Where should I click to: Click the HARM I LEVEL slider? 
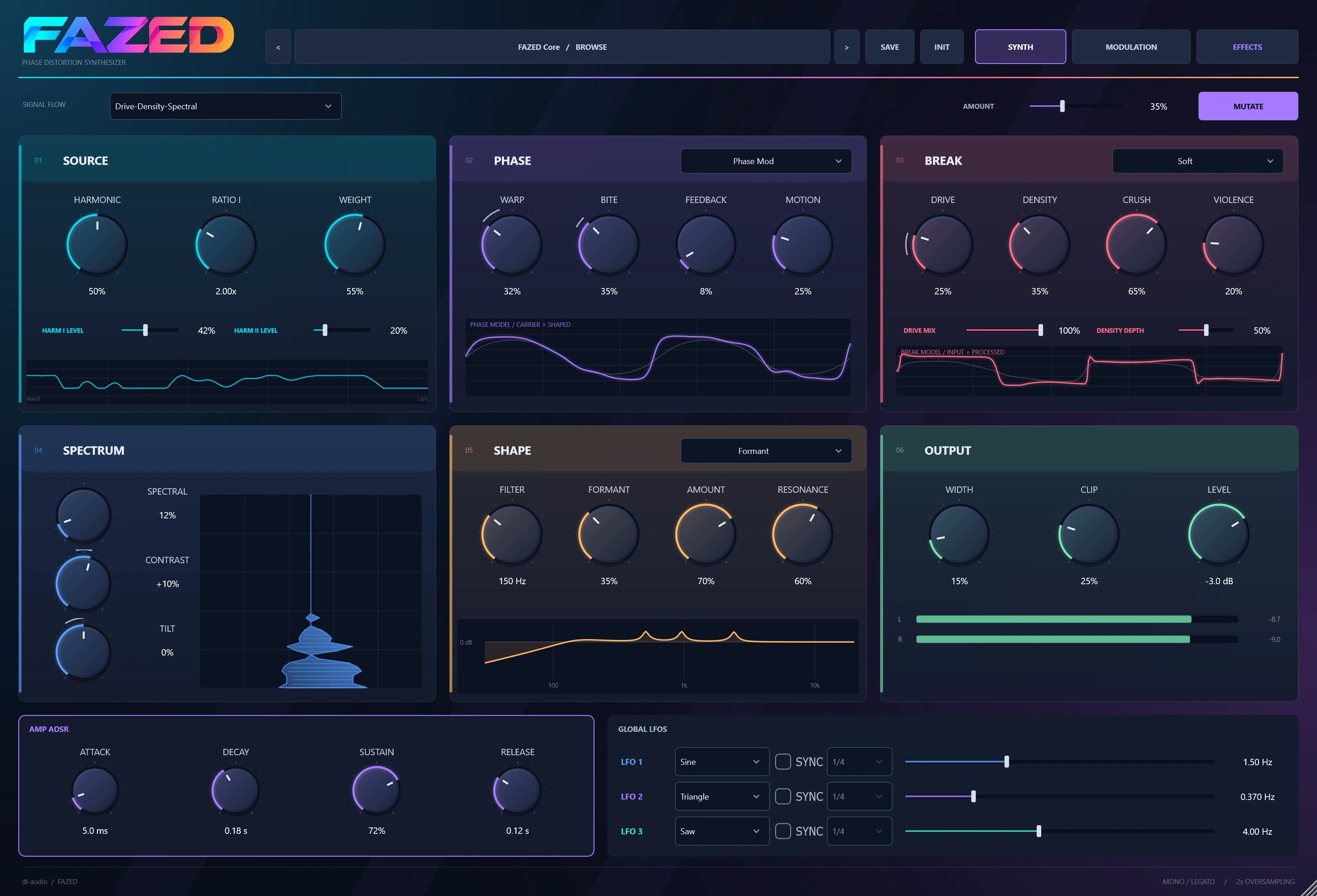[150, 330]
